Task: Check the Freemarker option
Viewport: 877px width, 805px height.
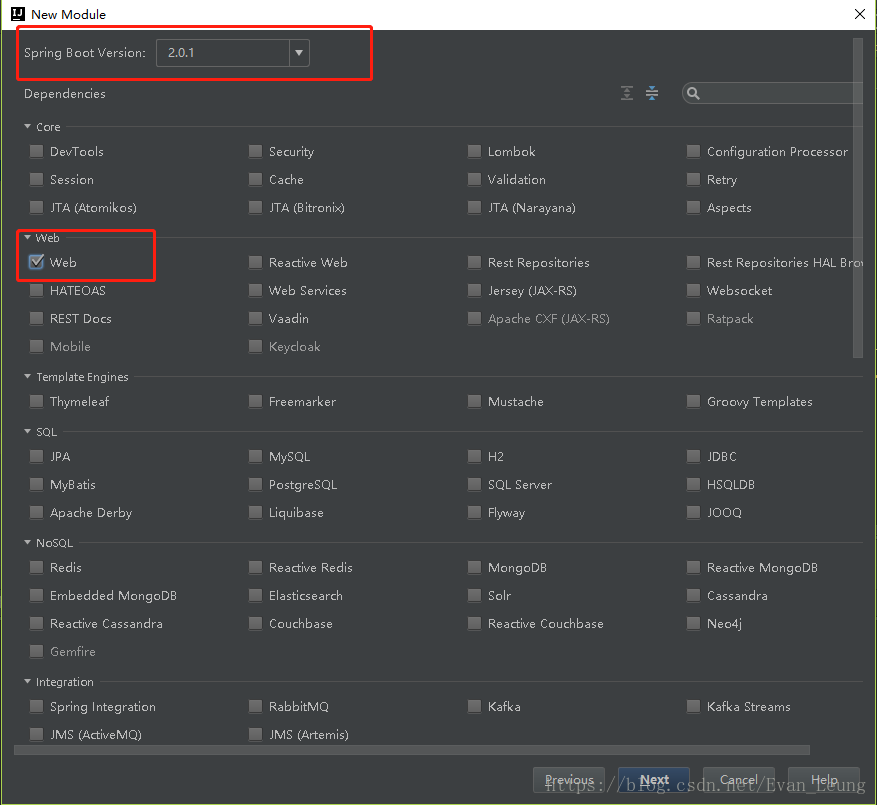Action: click(x=256, y=402)
